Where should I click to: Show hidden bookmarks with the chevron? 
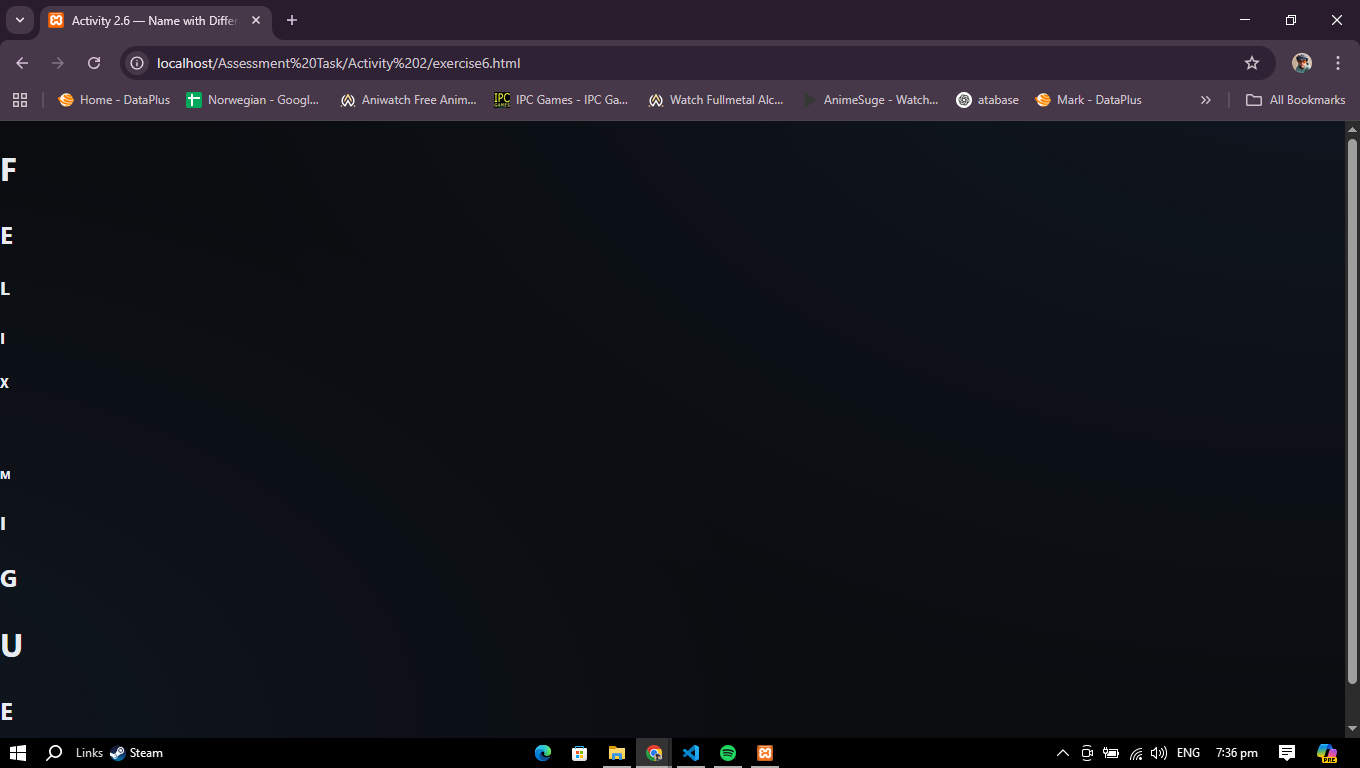coord(1205,100)
